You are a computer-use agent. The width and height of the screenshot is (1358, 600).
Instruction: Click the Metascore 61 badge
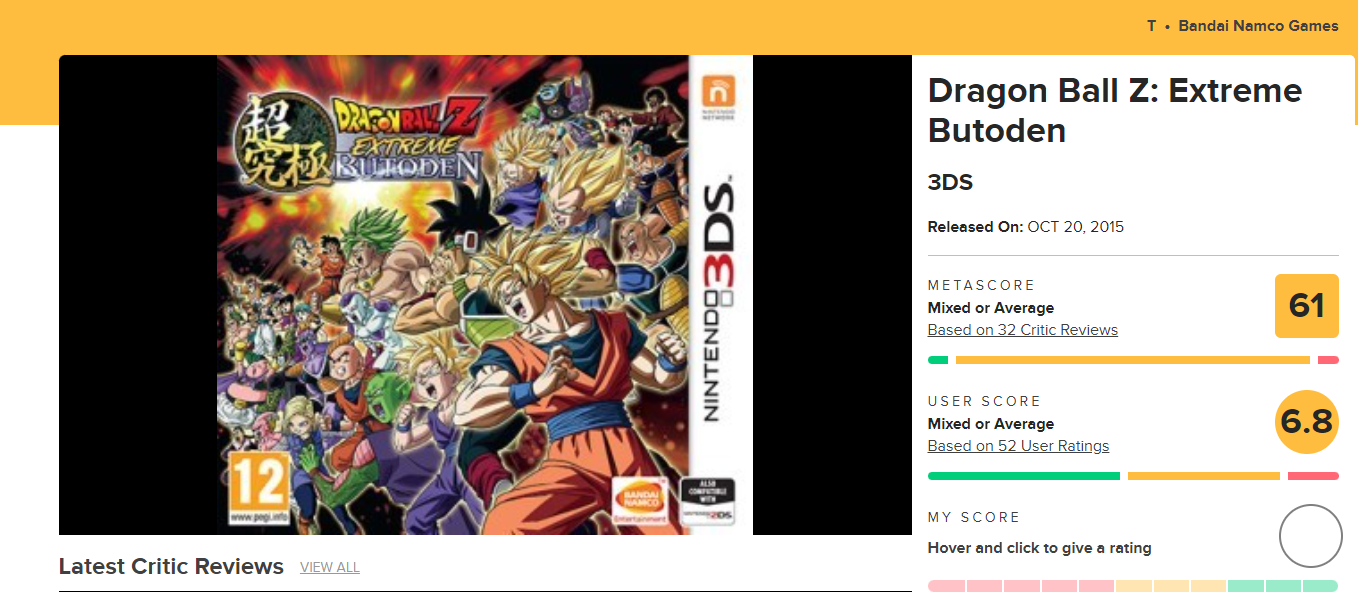tap(1307, 305)
